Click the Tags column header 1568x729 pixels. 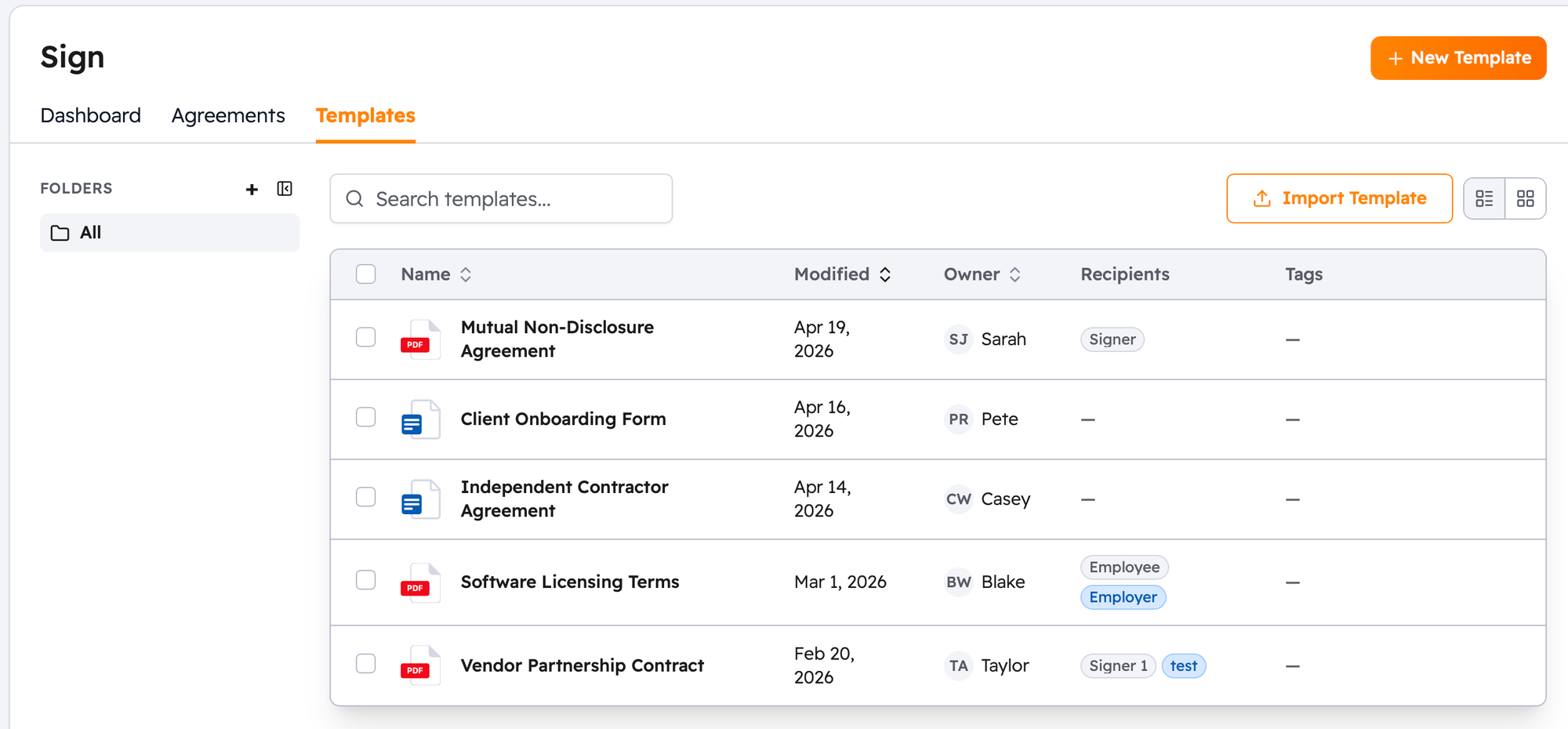tap(1304, 274)
